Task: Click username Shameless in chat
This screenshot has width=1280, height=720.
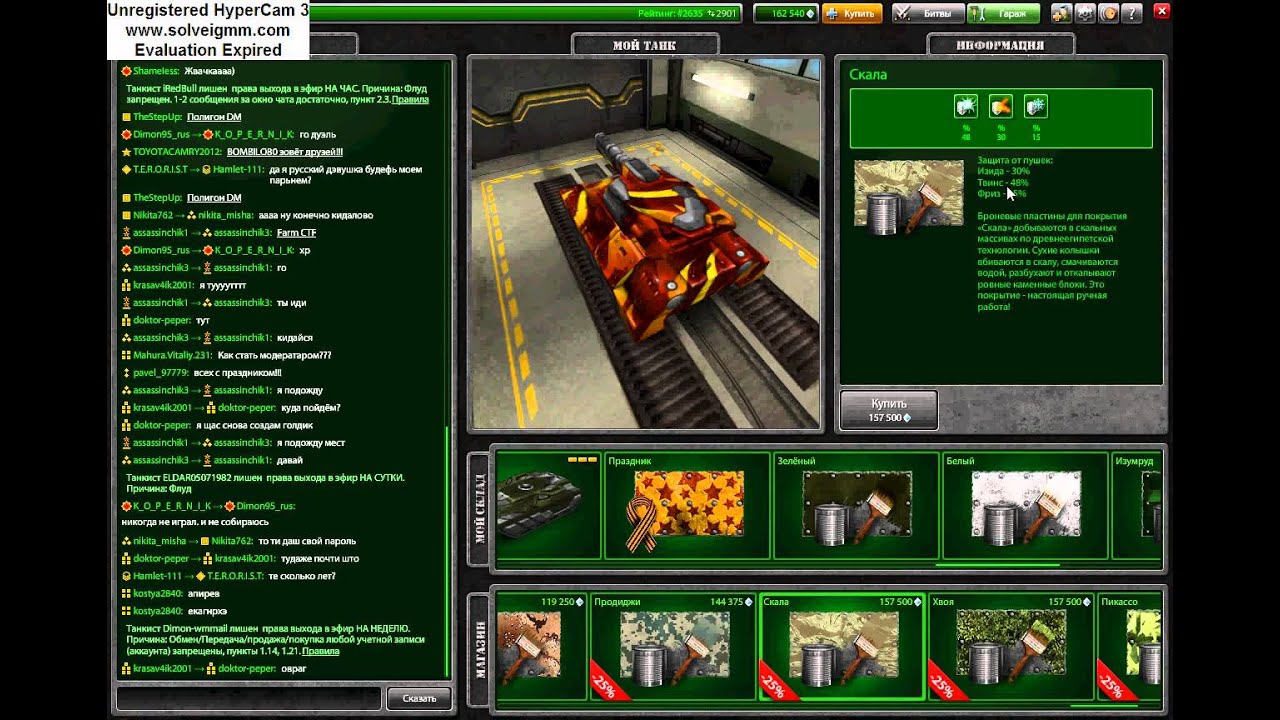Action: click(x=156, y=71)
